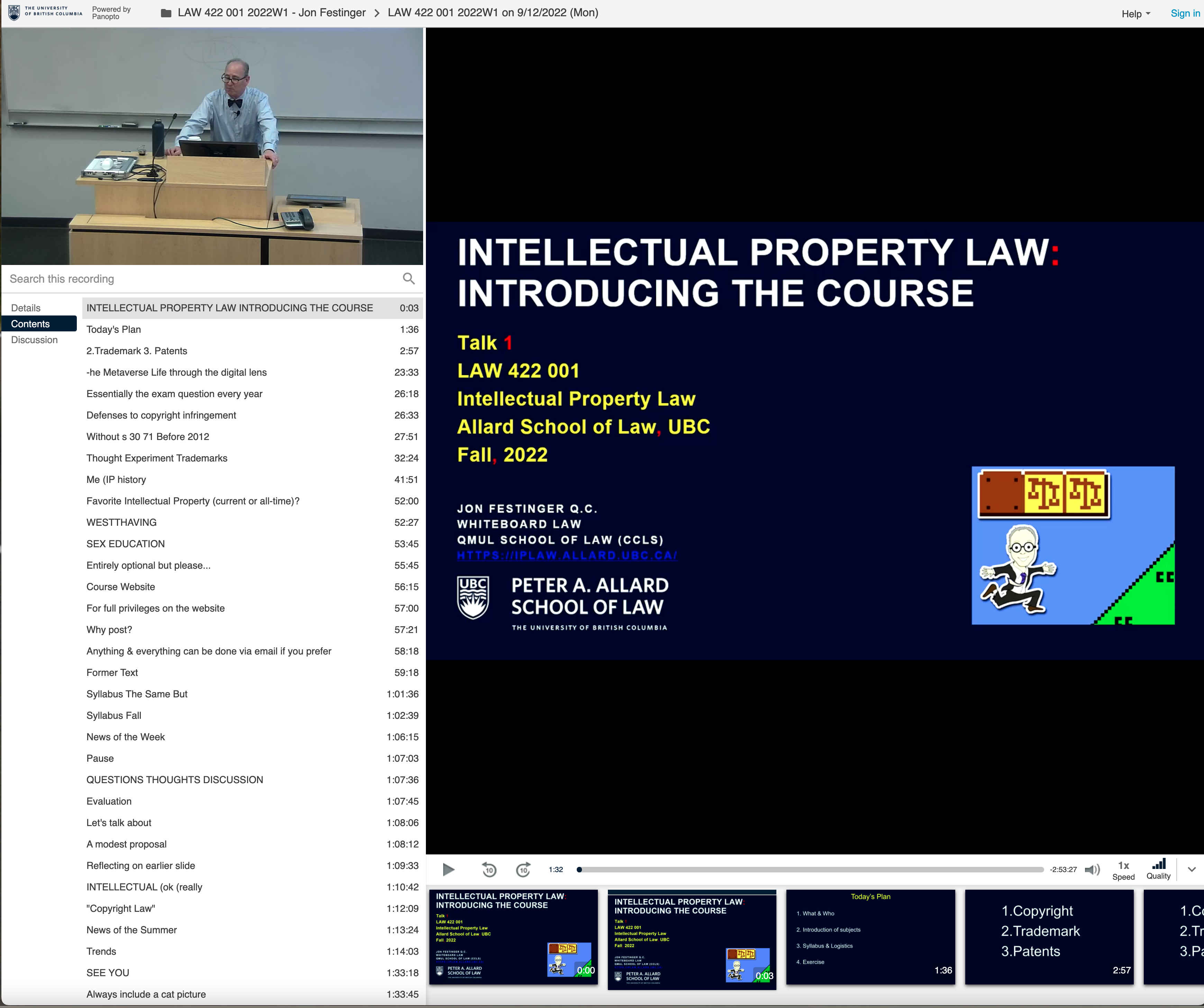Select Anything & everything via email entry
Screen dimensions: 1204x1008
[252, 651]
